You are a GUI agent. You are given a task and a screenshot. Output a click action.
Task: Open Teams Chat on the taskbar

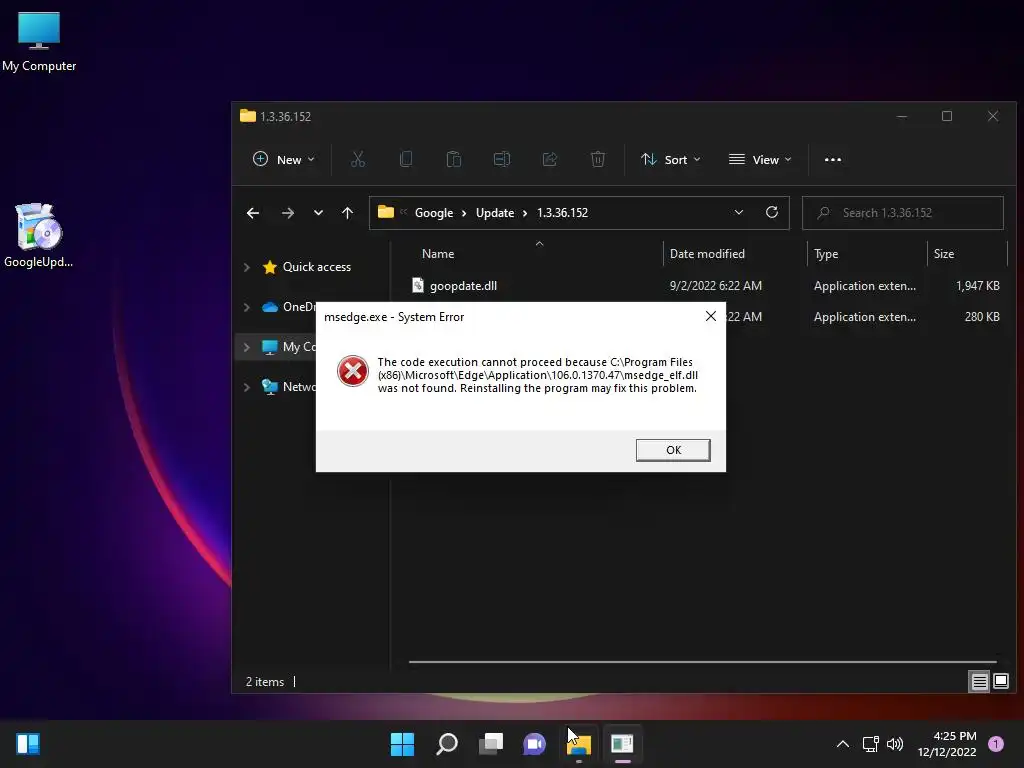tap(534, 744)
